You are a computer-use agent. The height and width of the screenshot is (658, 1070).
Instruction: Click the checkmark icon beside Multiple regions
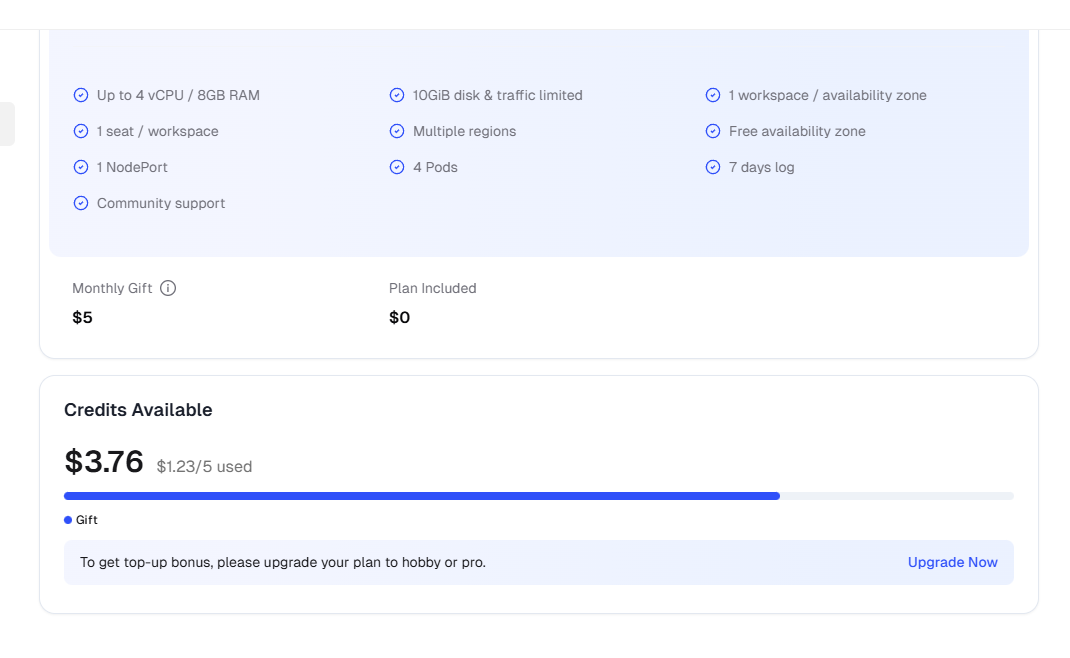click(x=397, y=131)
